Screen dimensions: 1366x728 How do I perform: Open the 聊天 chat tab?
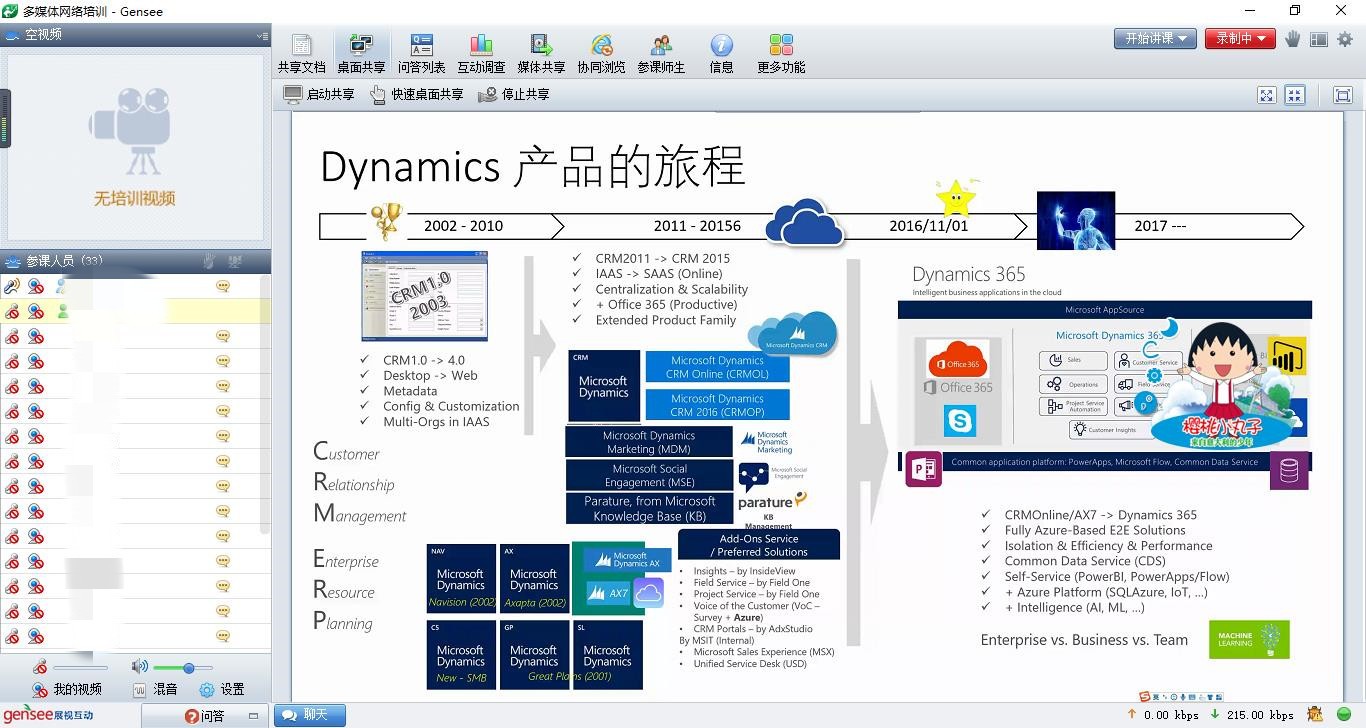pos(311,715)
